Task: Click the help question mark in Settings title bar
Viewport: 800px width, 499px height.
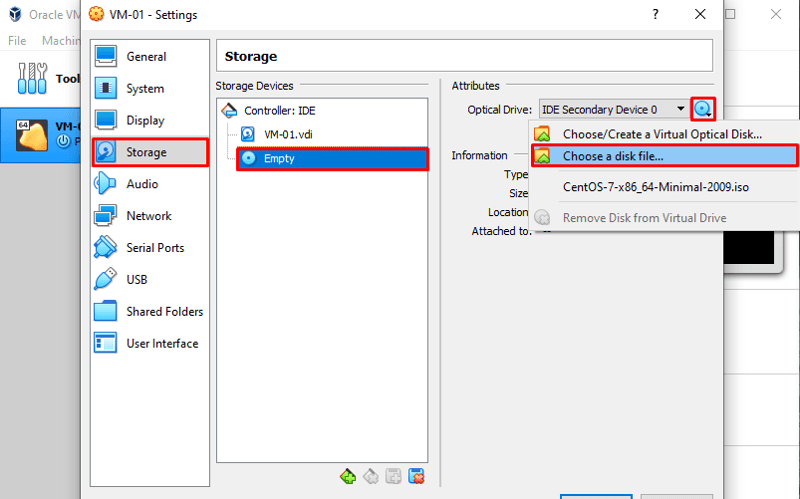Action: (656, 14)
